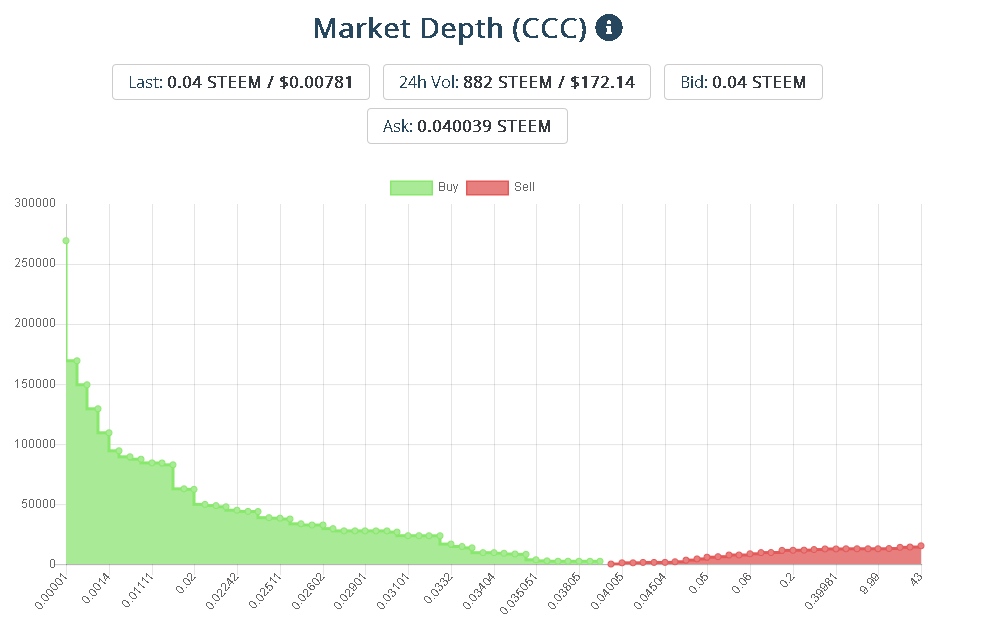Image resolution: width=1000 pixels, height=624 pixels.
Task: Click the 9.99 price label on x-axis
Action: (871, 581)
